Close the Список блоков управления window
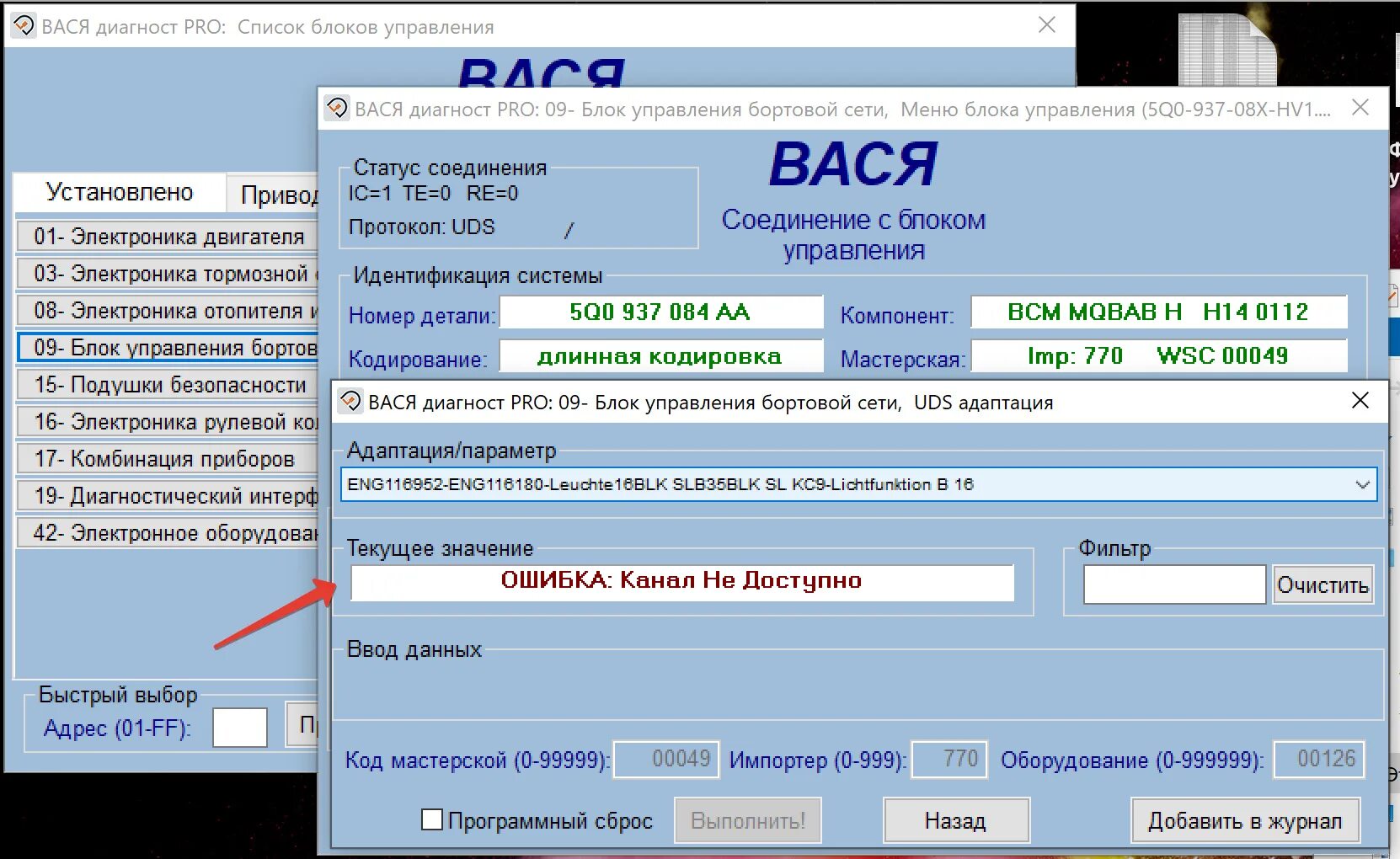This screenshot has height=859, width=1400. coord(1047,25)
